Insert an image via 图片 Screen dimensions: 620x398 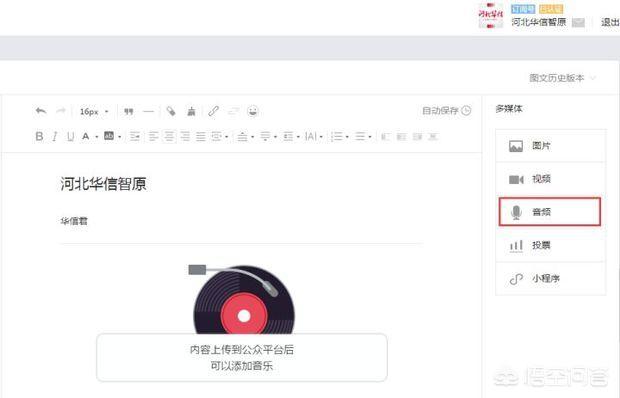click(550, 146)
